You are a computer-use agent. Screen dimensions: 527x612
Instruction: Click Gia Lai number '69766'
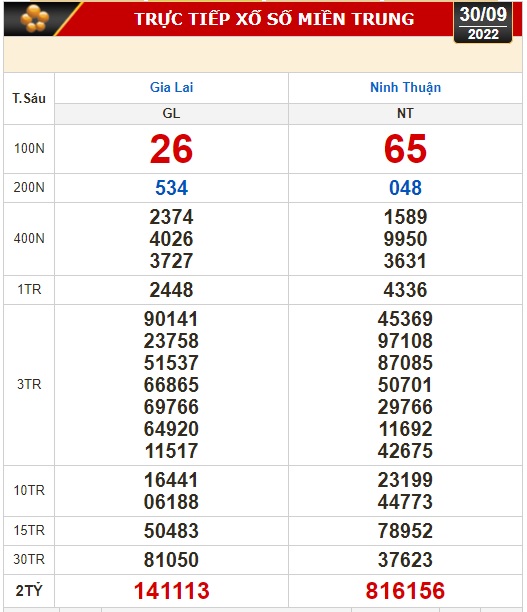(x=171, y=407)
